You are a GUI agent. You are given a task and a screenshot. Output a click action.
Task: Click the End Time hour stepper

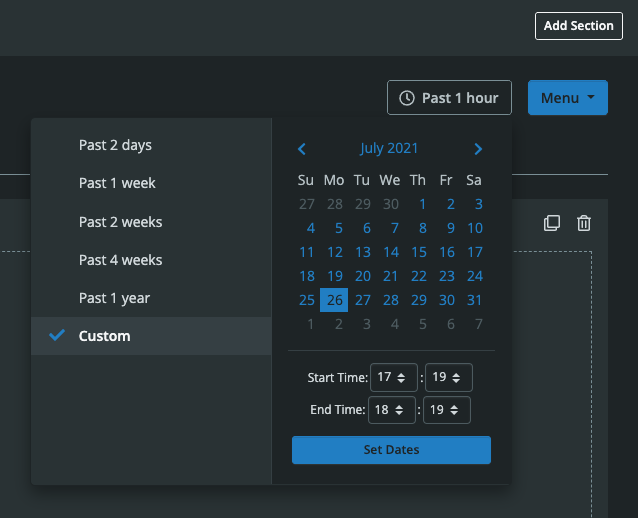point(391,410)
